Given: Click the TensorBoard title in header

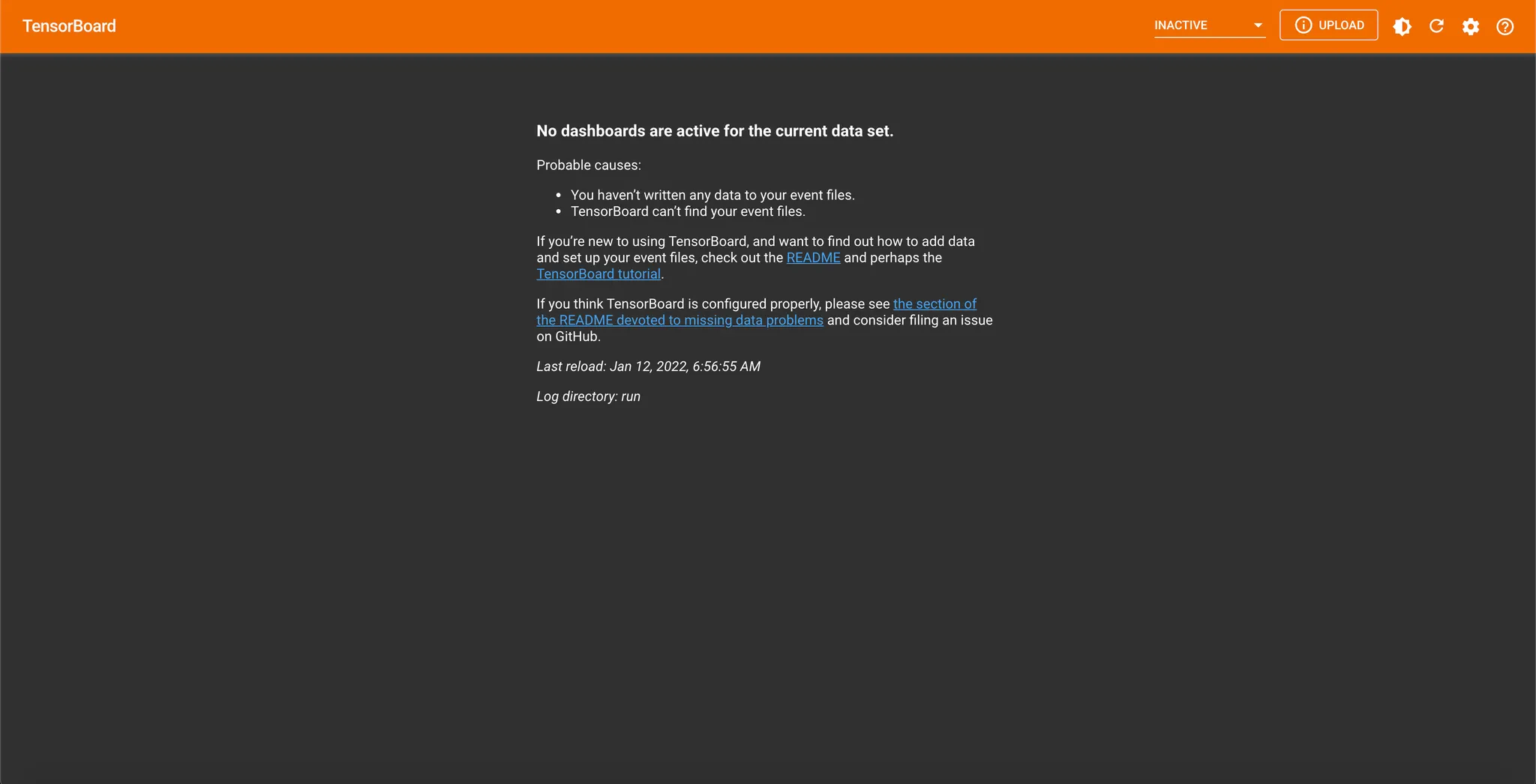Looking at the screenshot, I should point(69,26).
